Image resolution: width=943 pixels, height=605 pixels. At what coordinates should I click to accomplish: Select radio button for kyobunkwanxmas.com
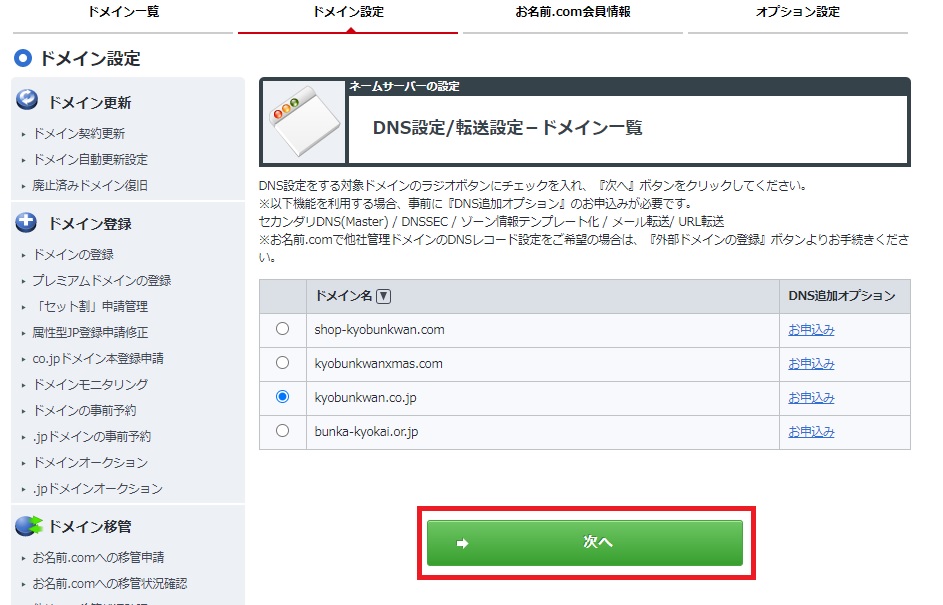pyautogui.click(x=282, y=363)
